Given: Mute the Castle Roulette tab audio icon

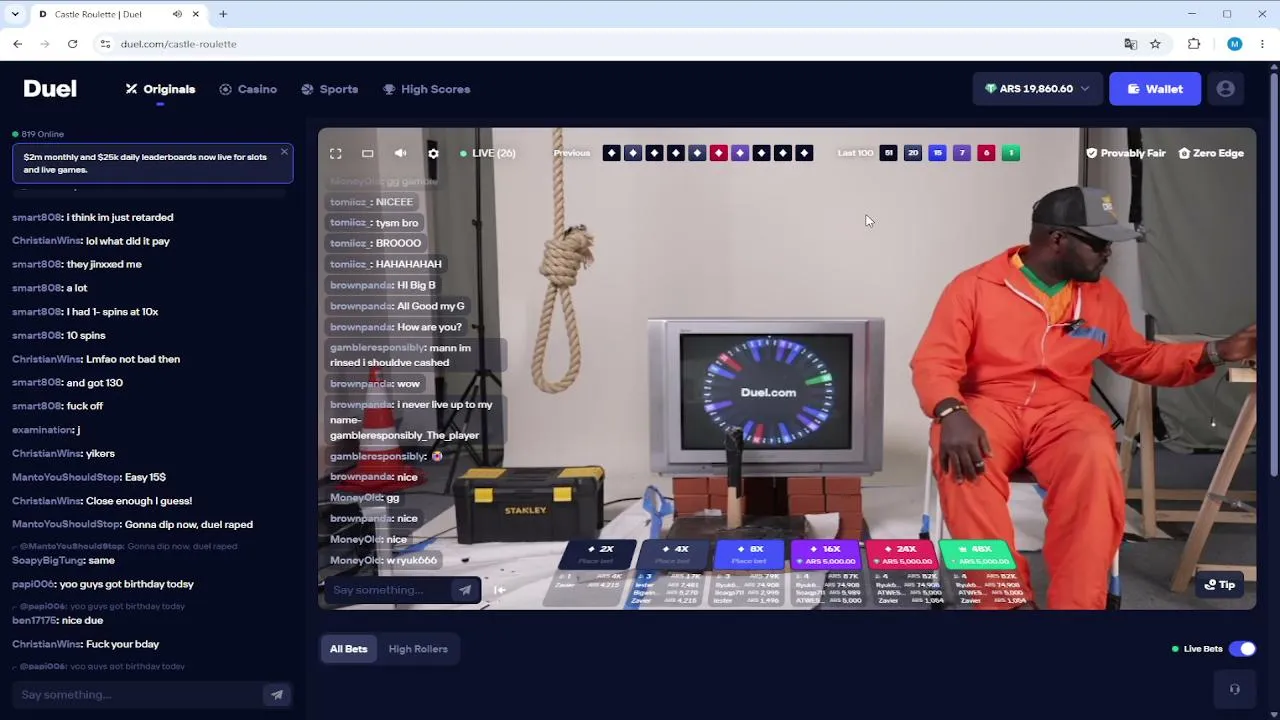Looking at the screenshot, I should [x=177, y=14].
